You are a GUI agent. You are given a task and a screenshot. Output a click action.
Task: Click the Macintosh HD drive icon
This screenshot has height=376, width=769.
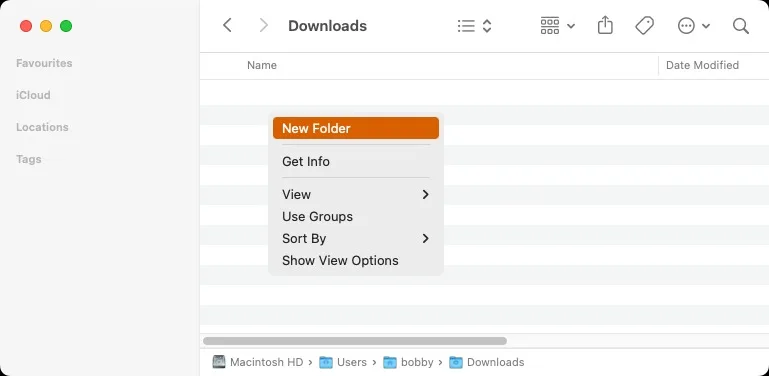[219, 362]
